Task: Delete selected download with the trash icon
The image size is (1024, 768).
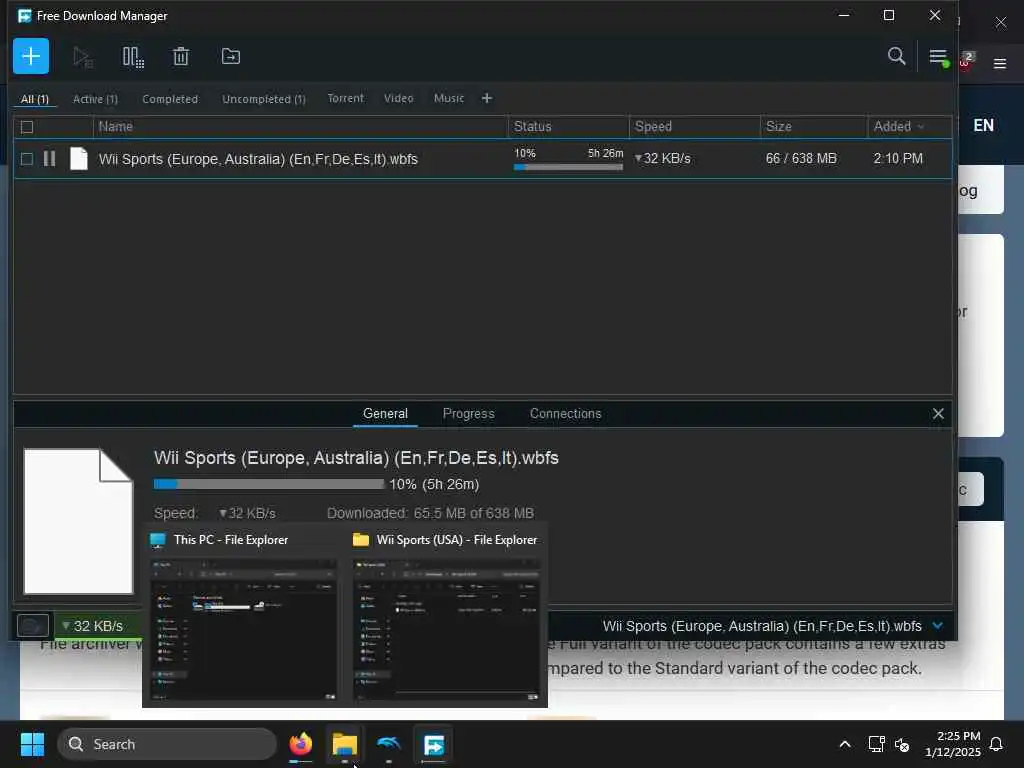Action: [181, 57]
